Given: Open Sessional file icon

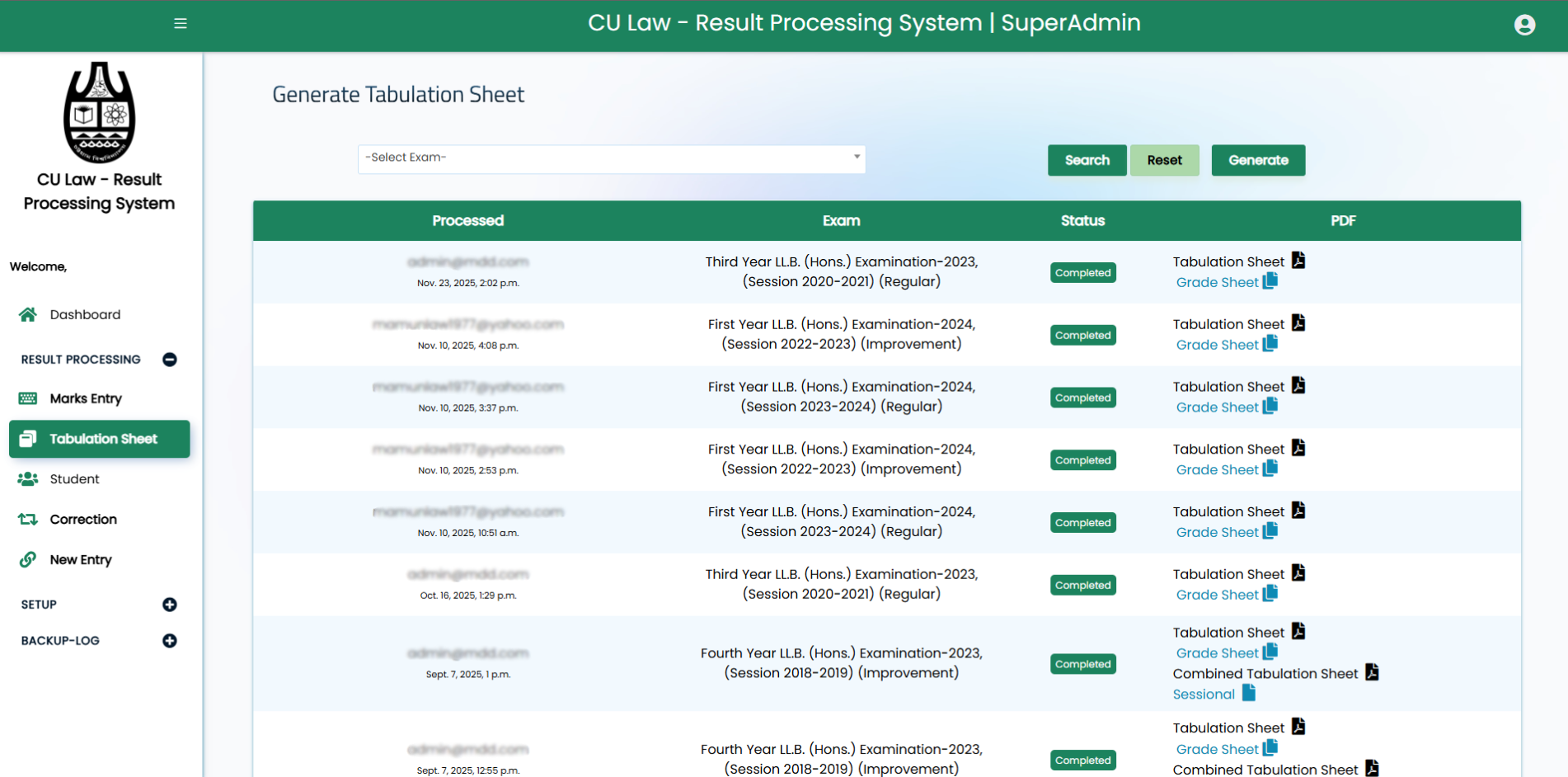Looking at the screenshot, I should coord(1249,693).
